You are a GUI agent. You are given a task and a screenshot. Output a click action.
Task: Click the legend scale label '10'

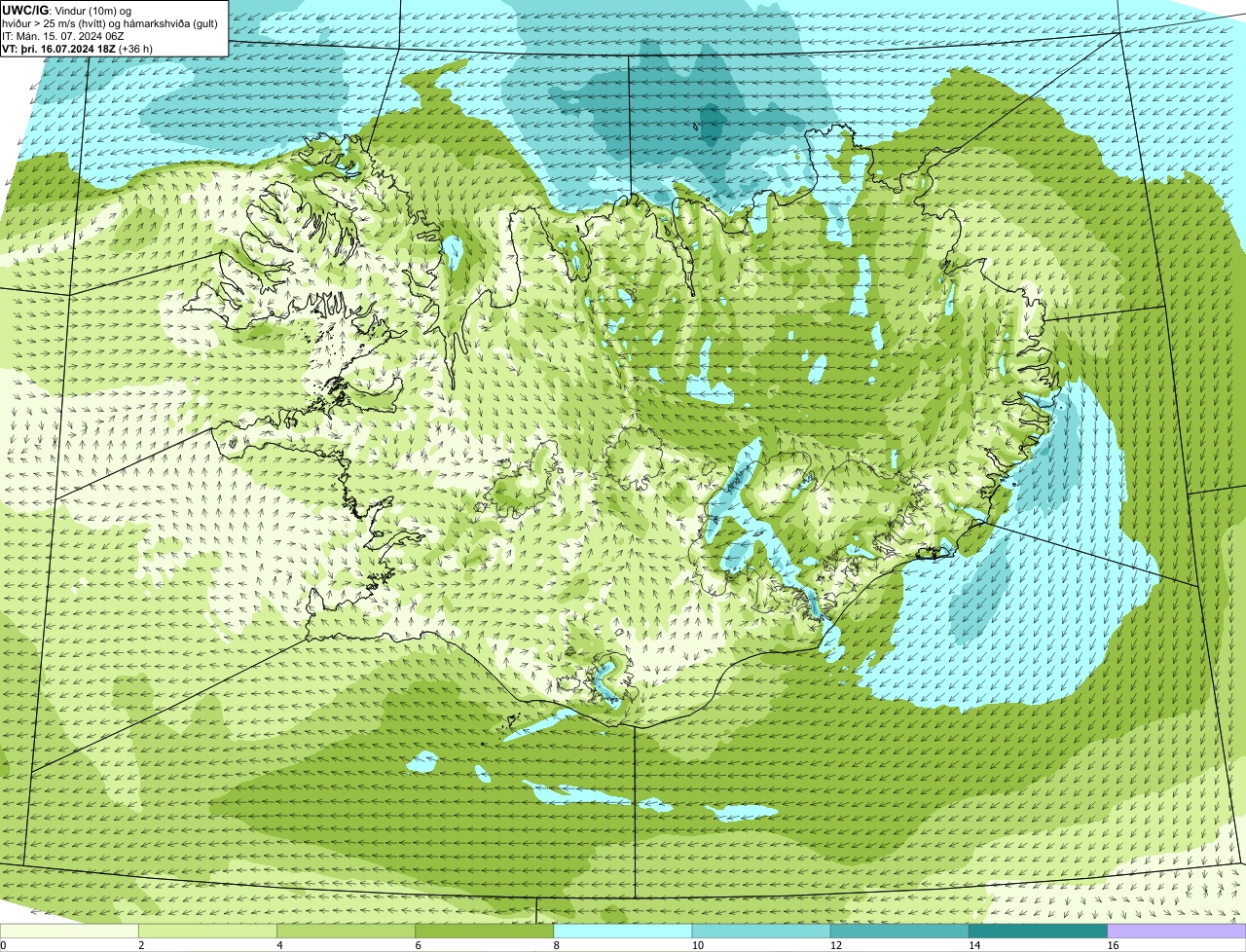pos(698,945)
